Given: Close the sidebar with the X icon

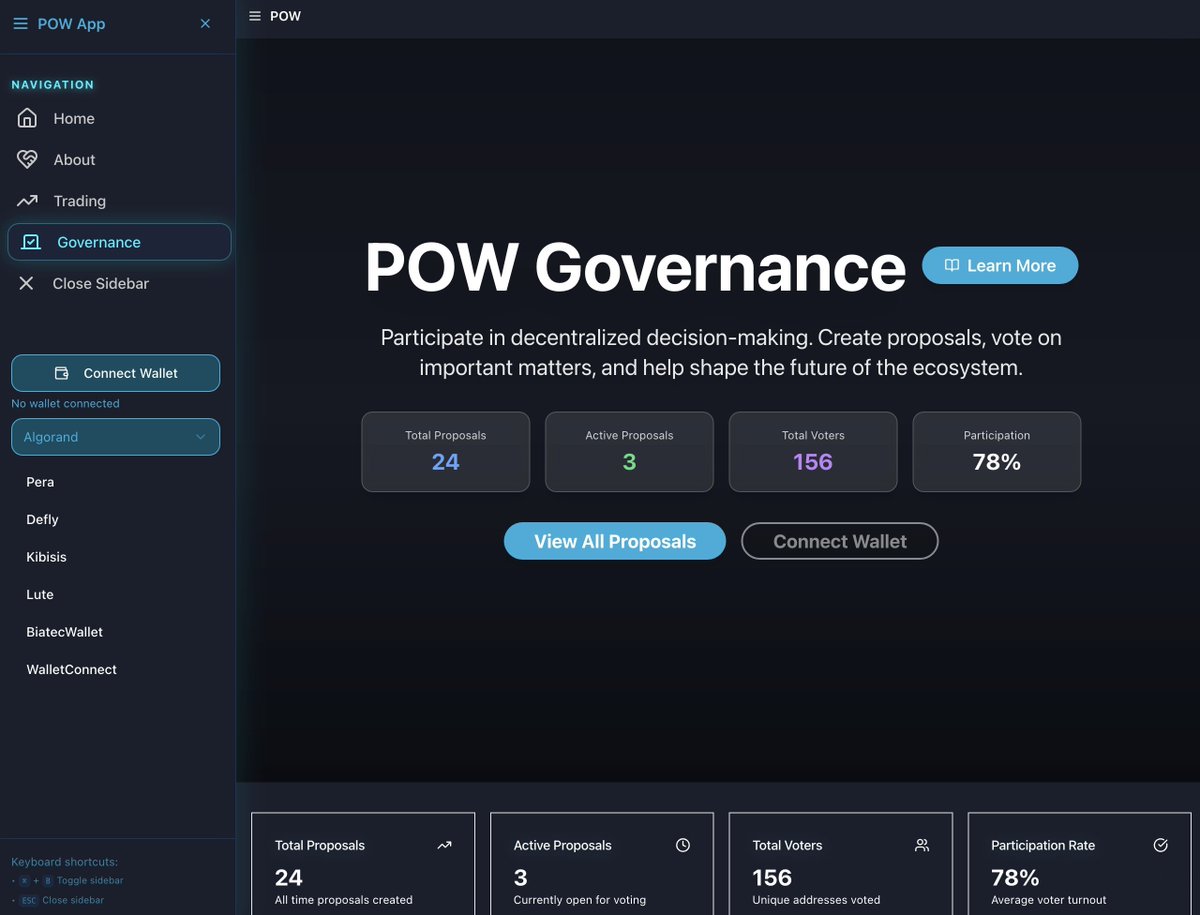Looking at the screenshot, I should coord(205,23).
